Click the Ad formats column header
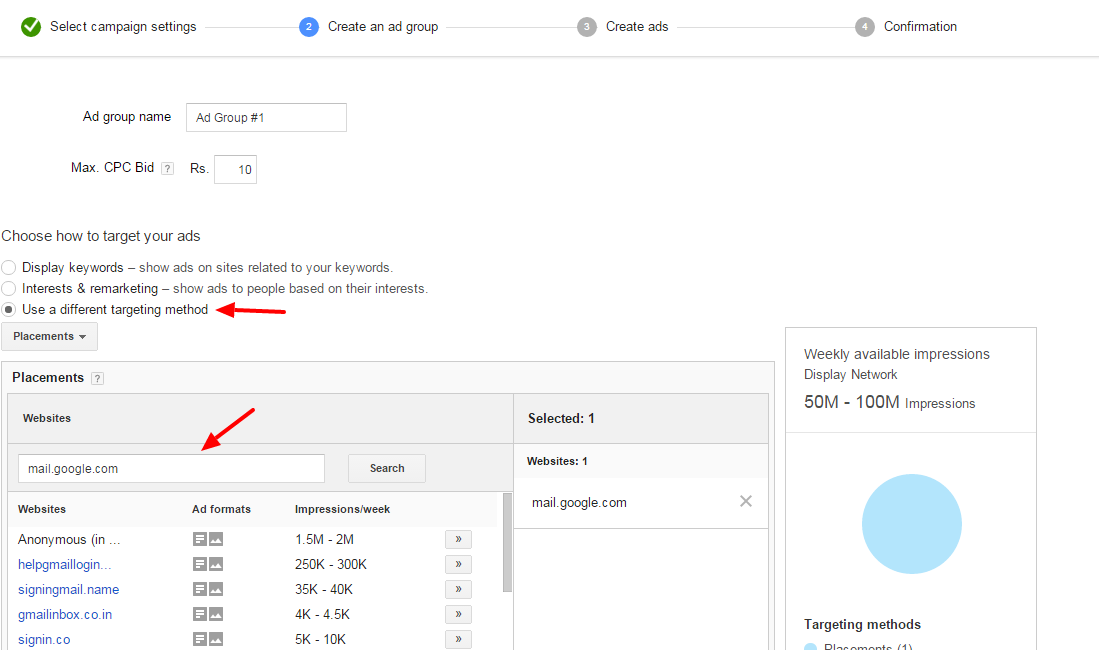The image size is (1099, 650). [221, 509]
